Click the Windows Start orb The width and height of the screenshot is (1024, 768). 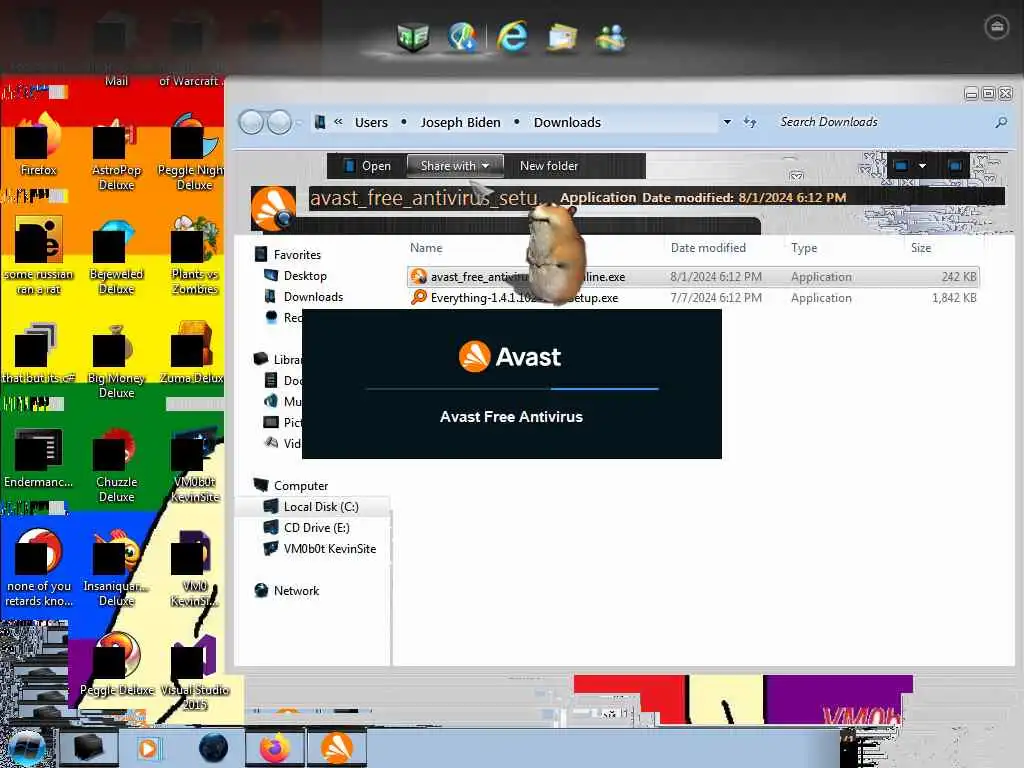[x=26, y=748]
